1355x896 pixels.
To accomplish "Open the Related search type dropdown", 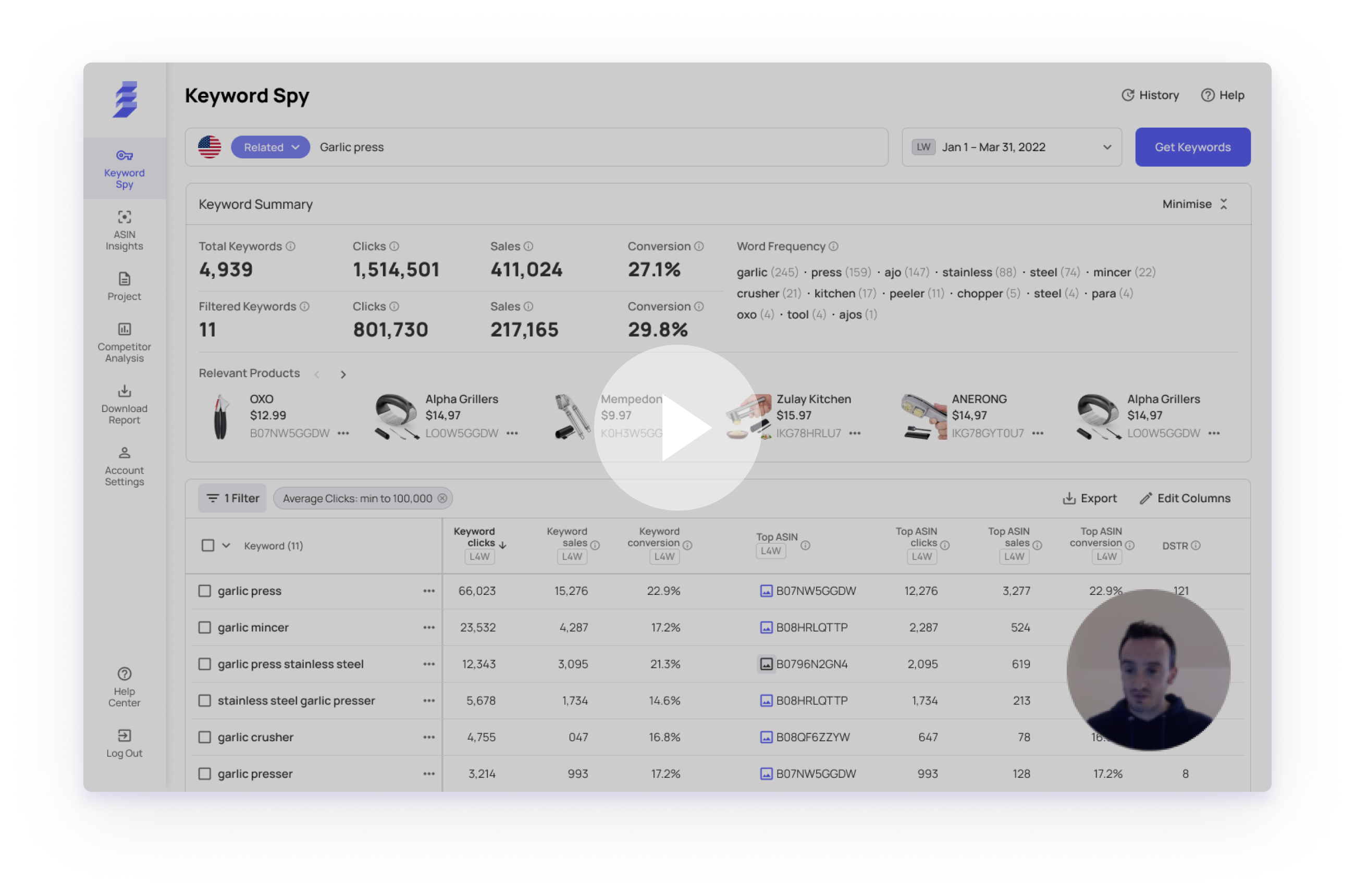I will (x=270, y=147).
